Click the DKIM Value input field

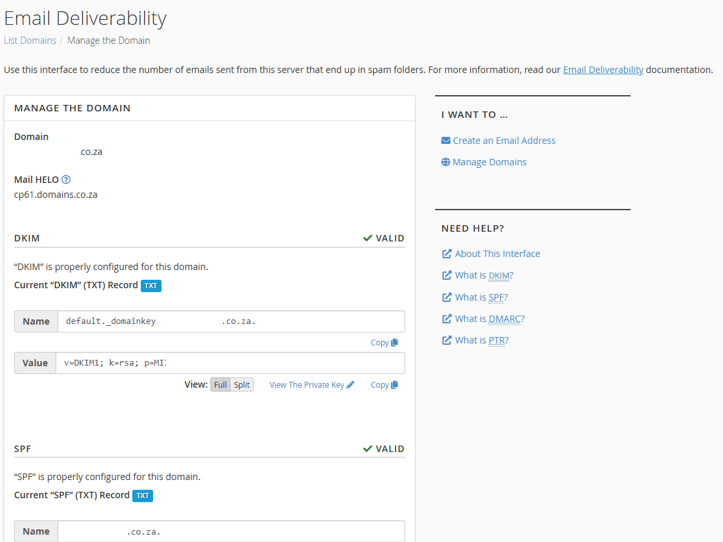(x=230, y=363)
